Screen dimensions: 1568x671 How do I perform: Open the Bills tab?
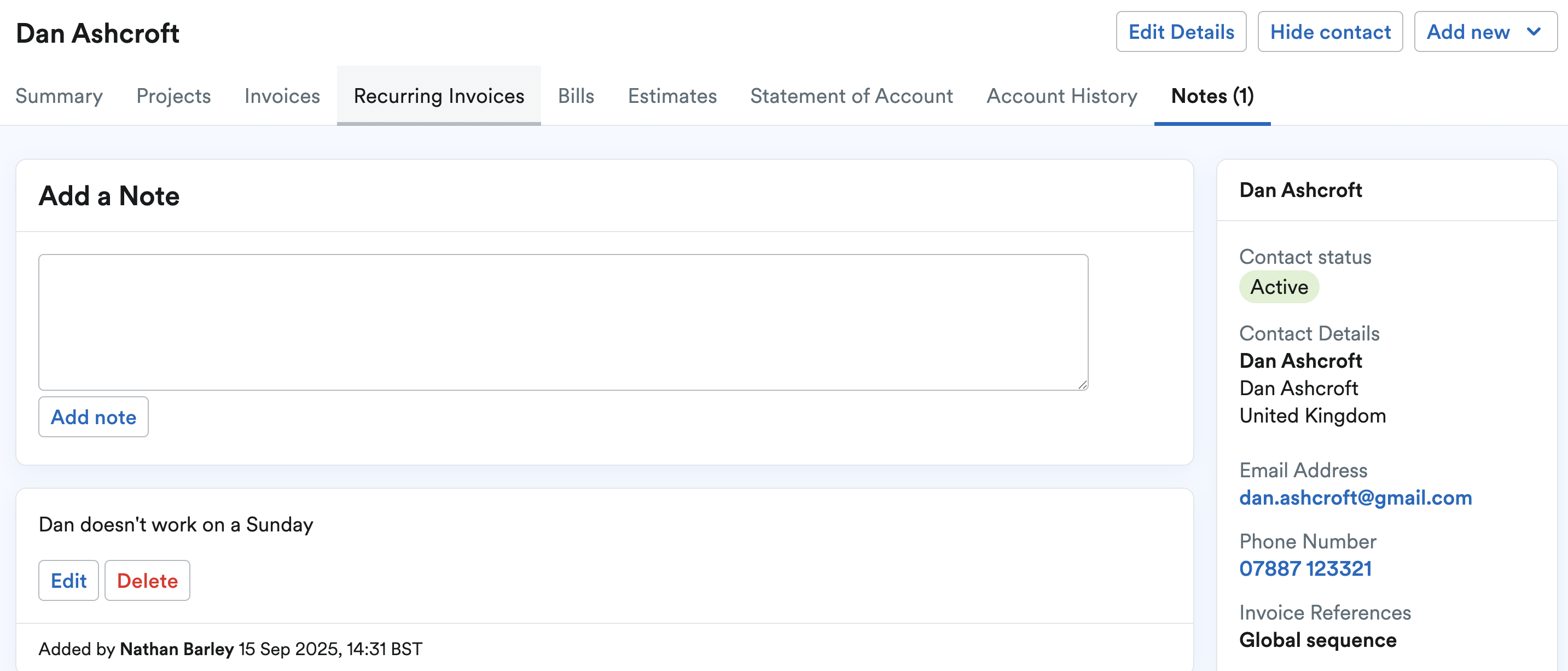point(576,96)
